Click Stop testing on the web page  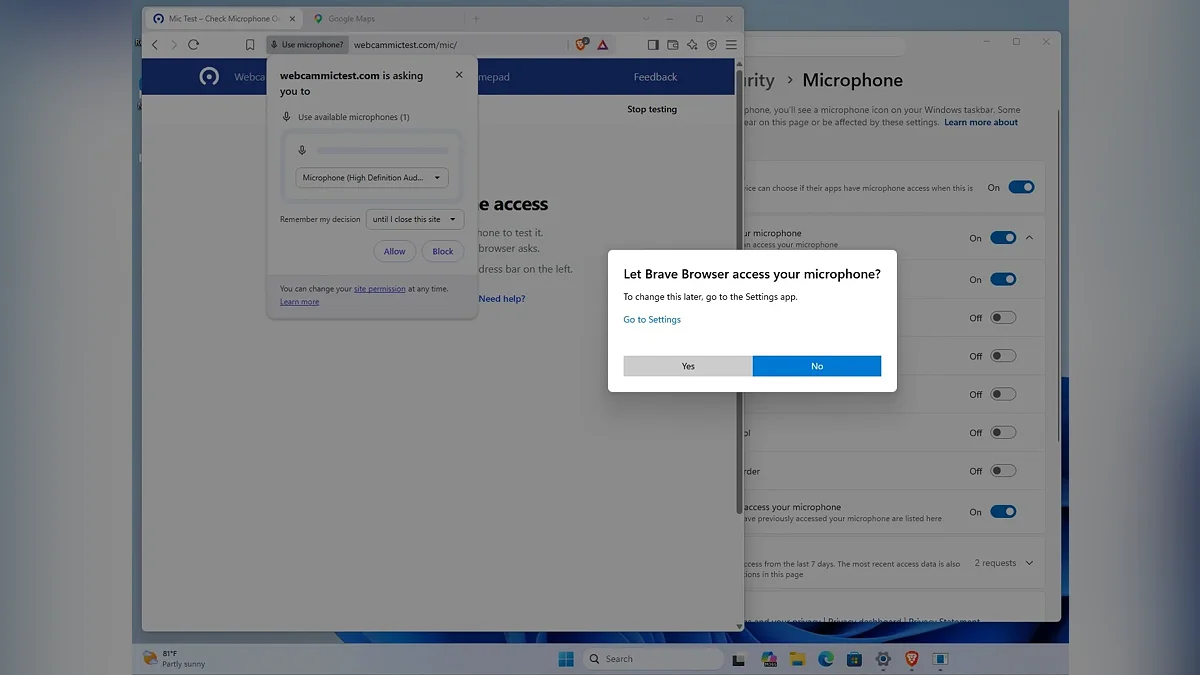click(652, 109)
